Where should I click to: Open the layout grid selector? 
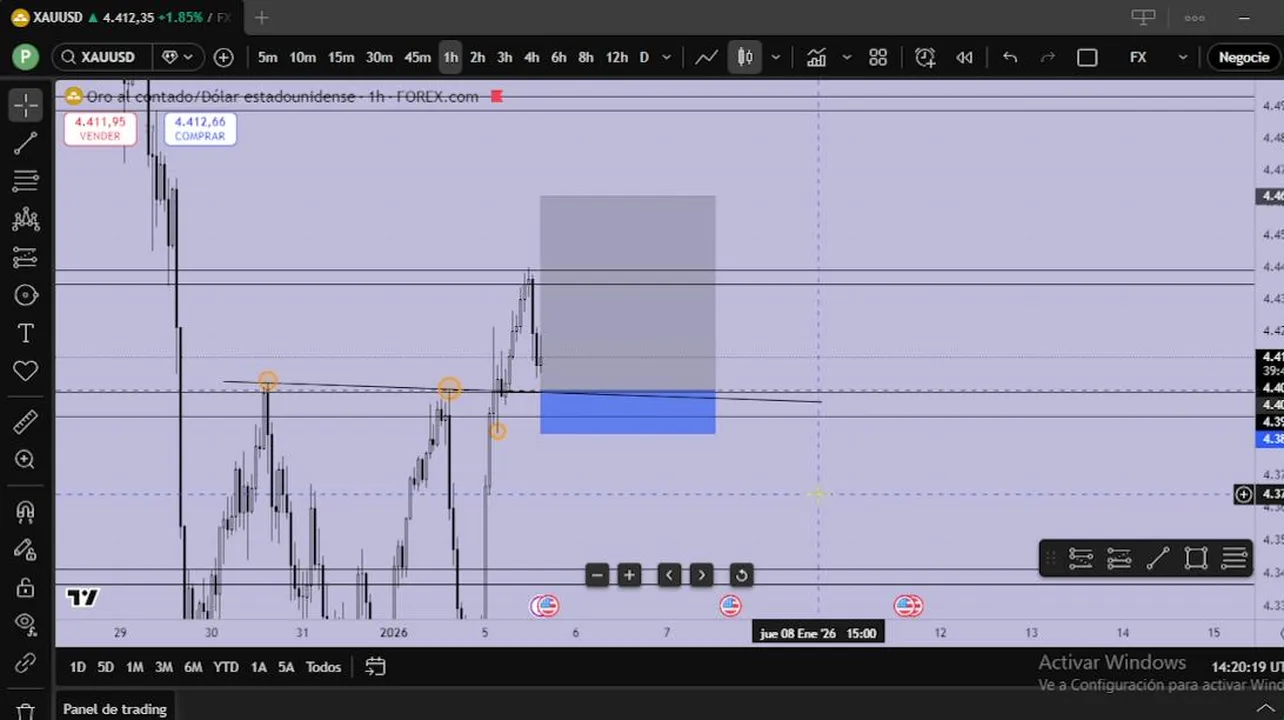click(878, 57)
